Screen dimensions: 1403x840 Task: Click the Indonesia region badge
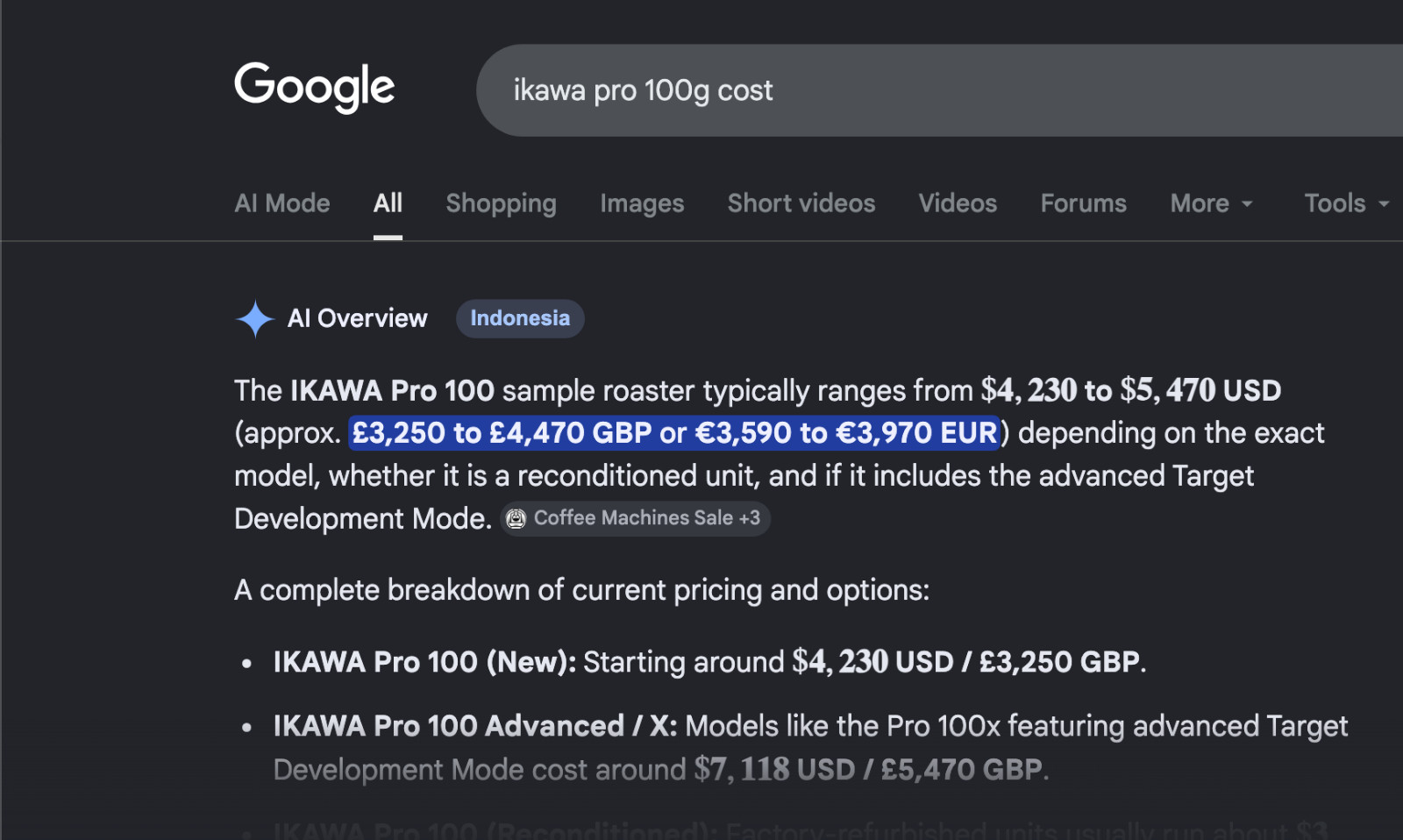520,318
